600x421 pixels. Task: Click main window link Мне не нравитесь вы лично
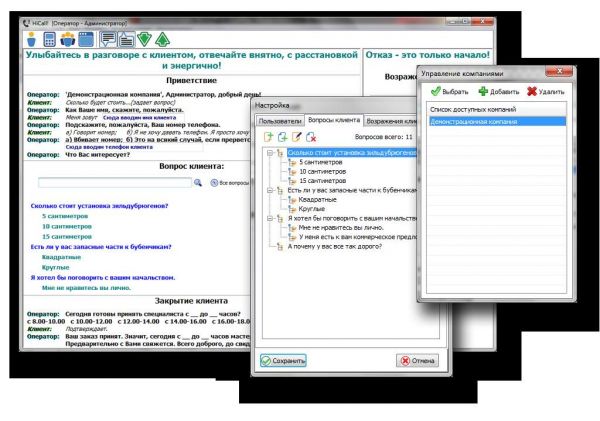coord(86,288)
